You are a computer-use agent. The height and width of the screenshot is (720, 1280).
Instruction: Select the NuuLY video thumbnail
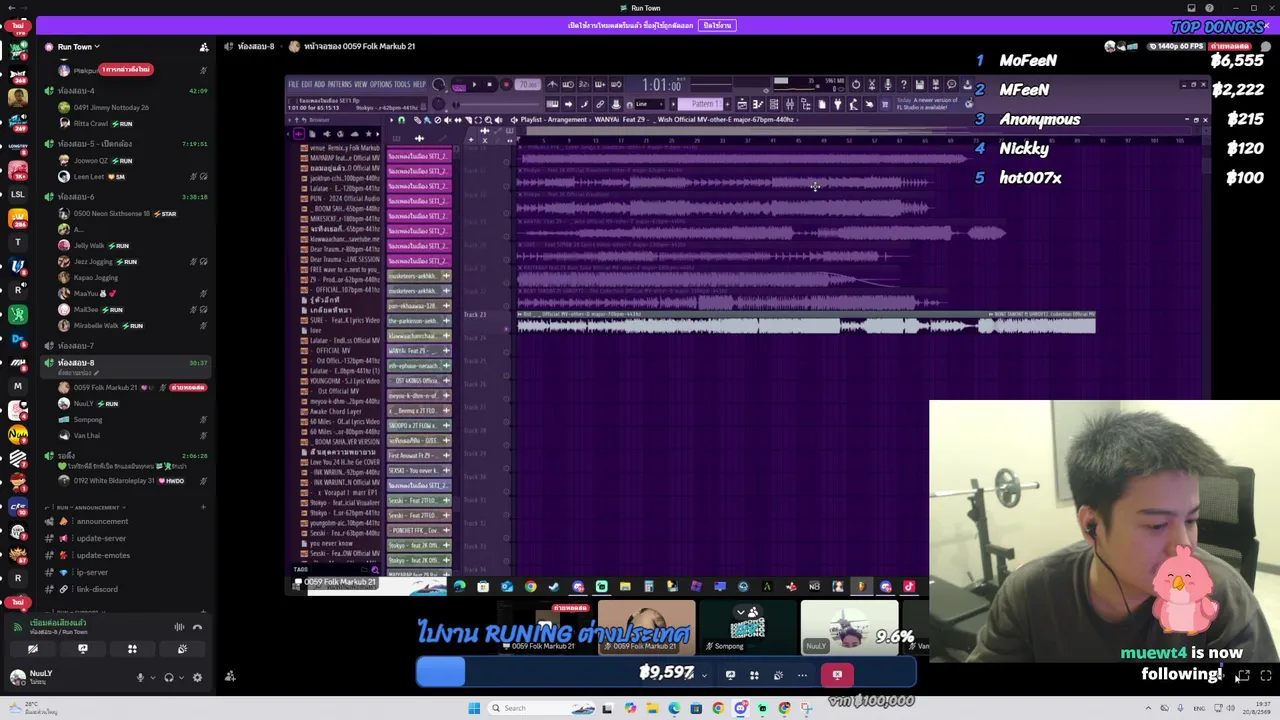(x=849, y=627)
